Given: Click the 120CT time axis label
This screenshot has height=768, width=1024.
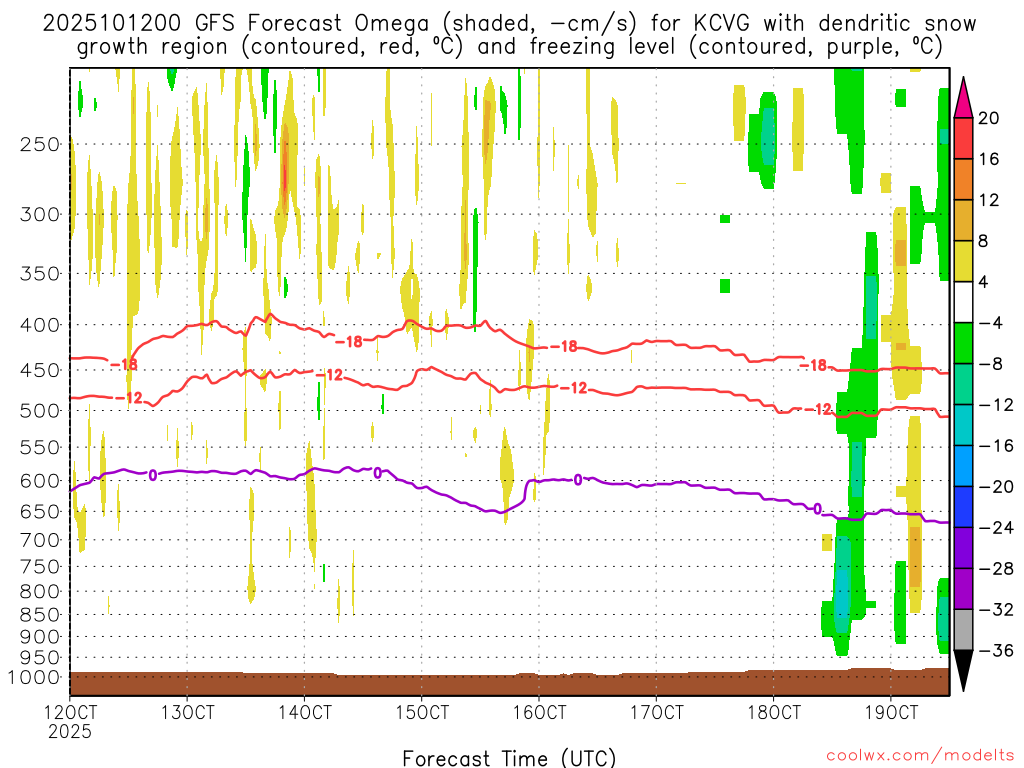Looking at the screenshot, I should click(70, 712).
